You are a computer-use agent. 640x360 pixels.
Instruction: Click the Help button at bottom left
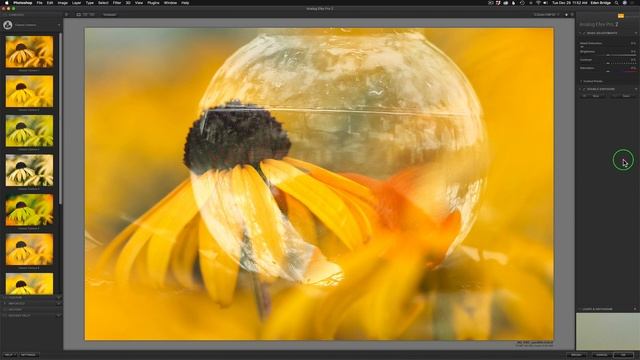[x=9, y=355]
